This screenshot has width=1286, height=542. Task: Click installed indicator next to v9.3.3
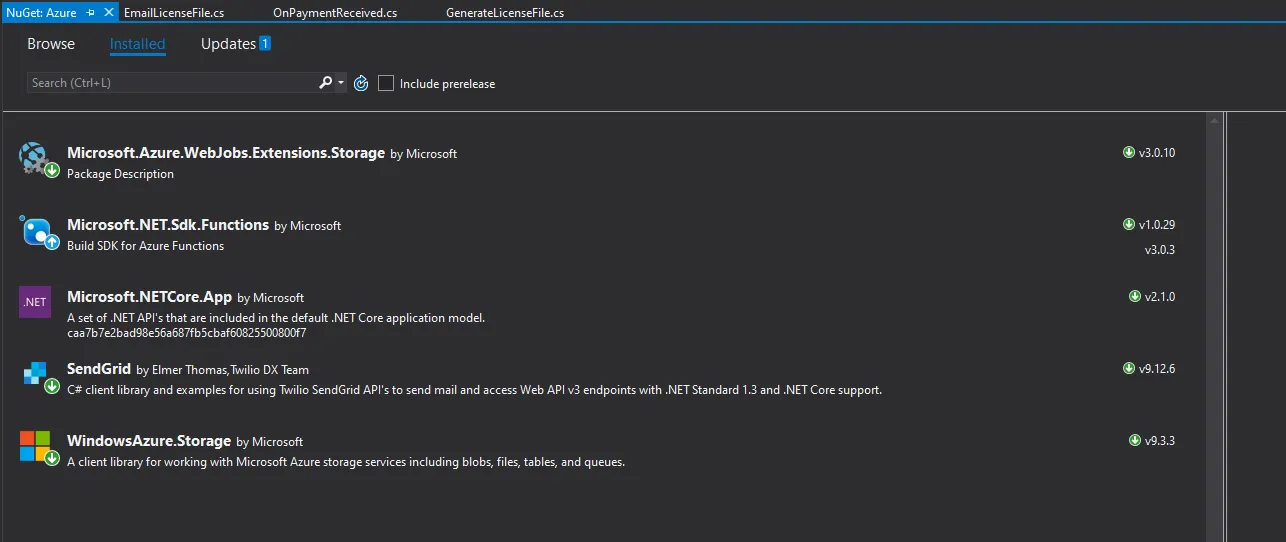click(x=1135, y=441)
